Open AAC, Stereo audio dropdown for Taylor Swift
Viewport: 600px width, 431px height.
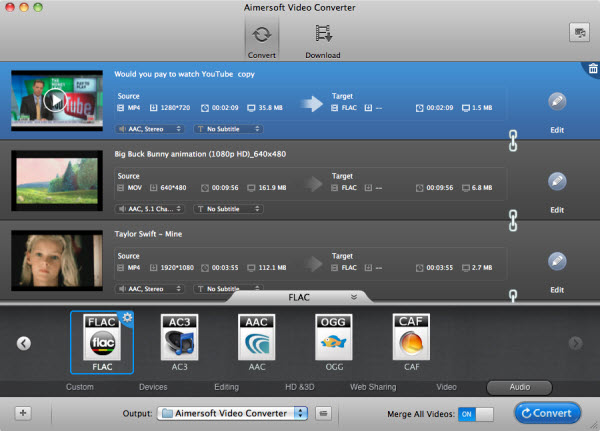pos(150,289)
